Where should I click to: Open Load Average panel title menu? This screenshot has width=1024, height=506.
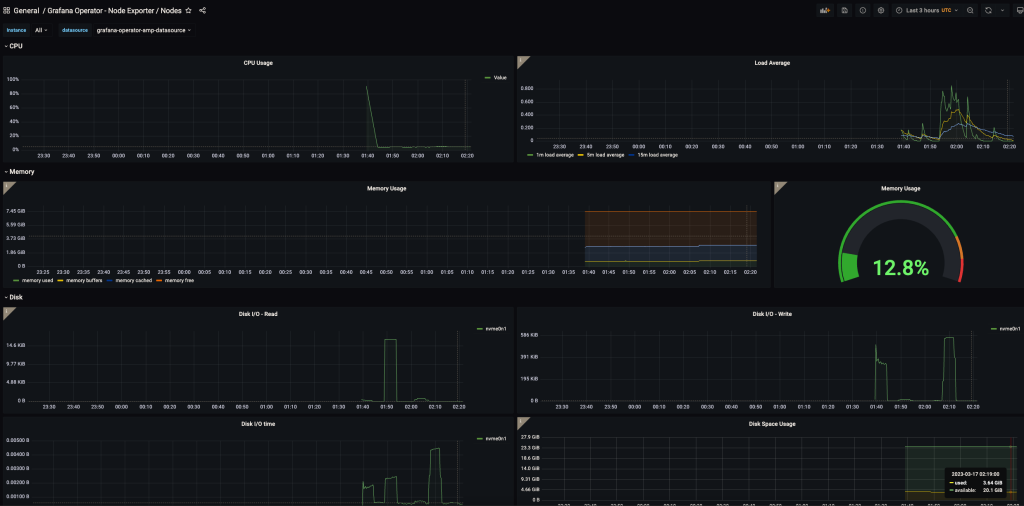coord(772,63)
